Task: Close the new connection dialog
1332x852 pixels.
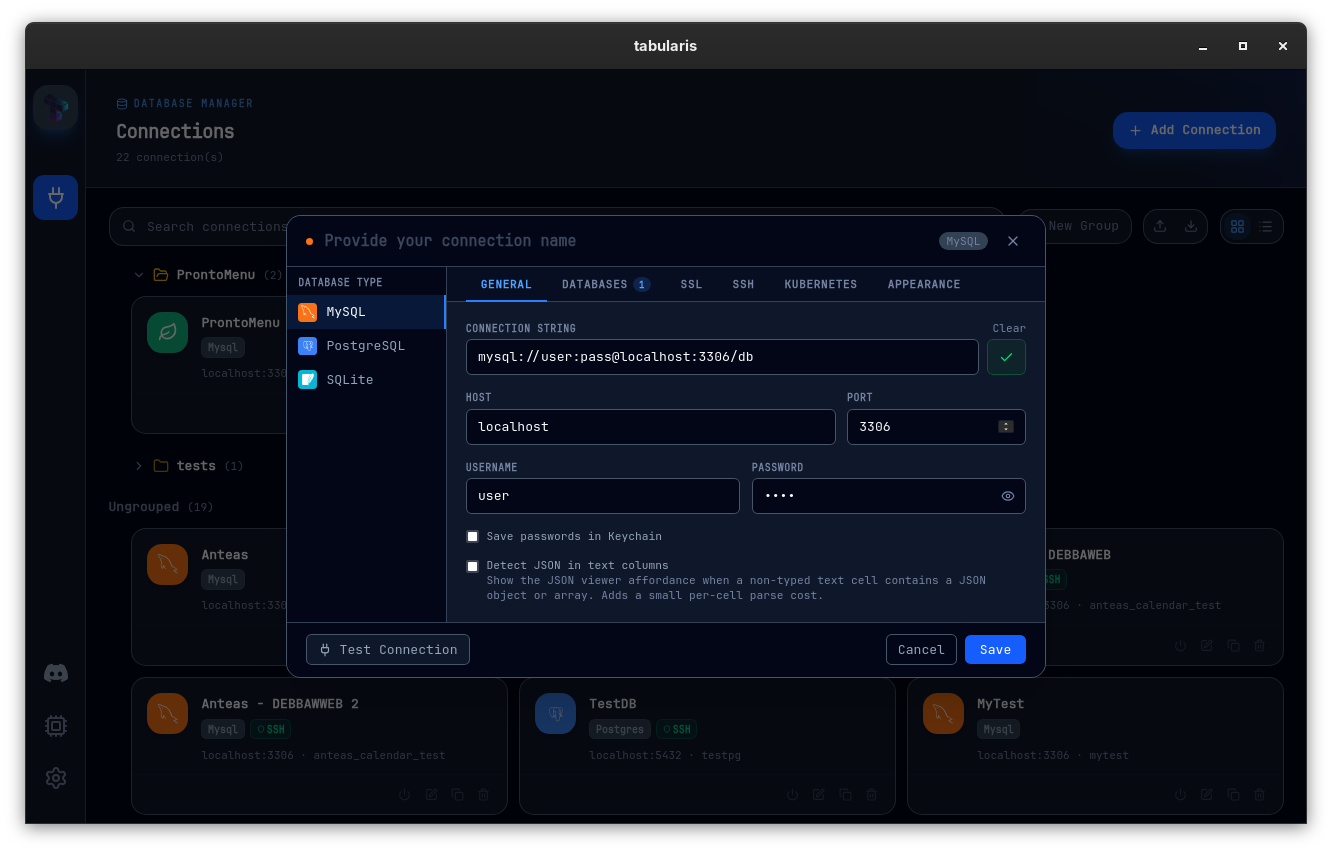Action: [1013, 241]
